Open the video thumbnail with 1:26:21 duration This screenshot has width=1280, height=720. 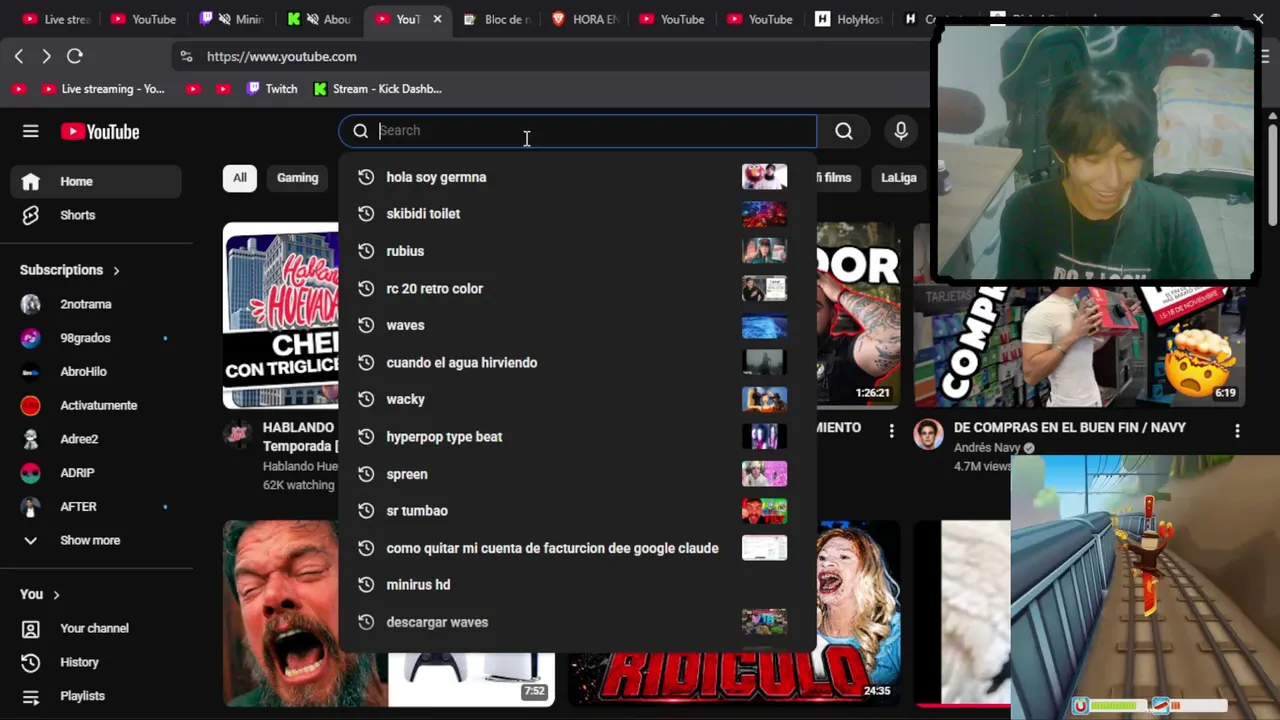click(x=857, y=315)
